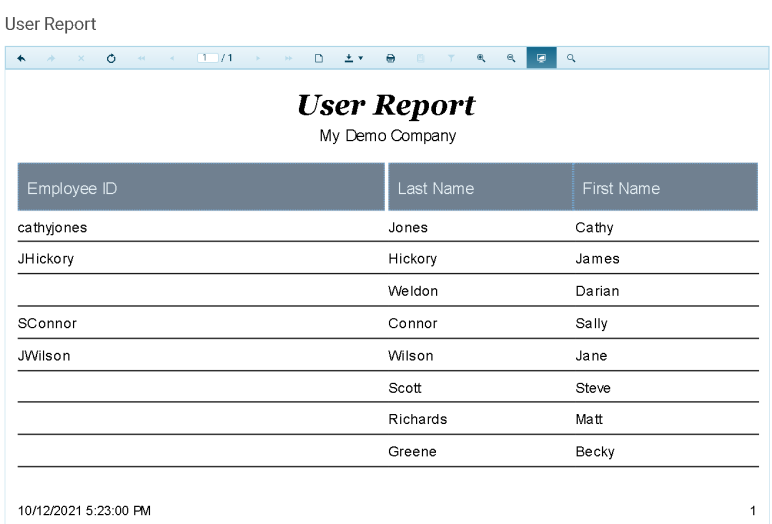Zoom in with the magnifier plus icon
Viewport: 772px width, 524px height.
[x=481, y=58]
